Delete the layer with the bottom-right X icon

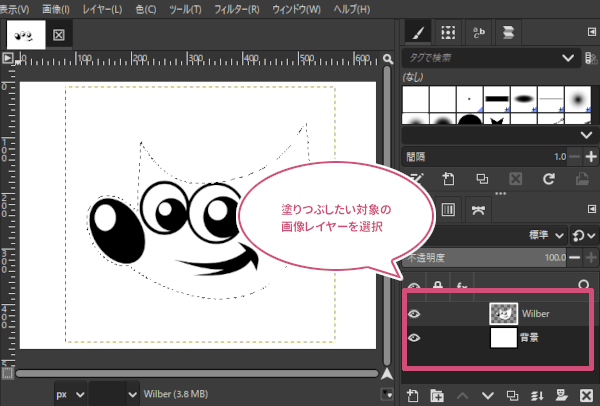point(587,394)
